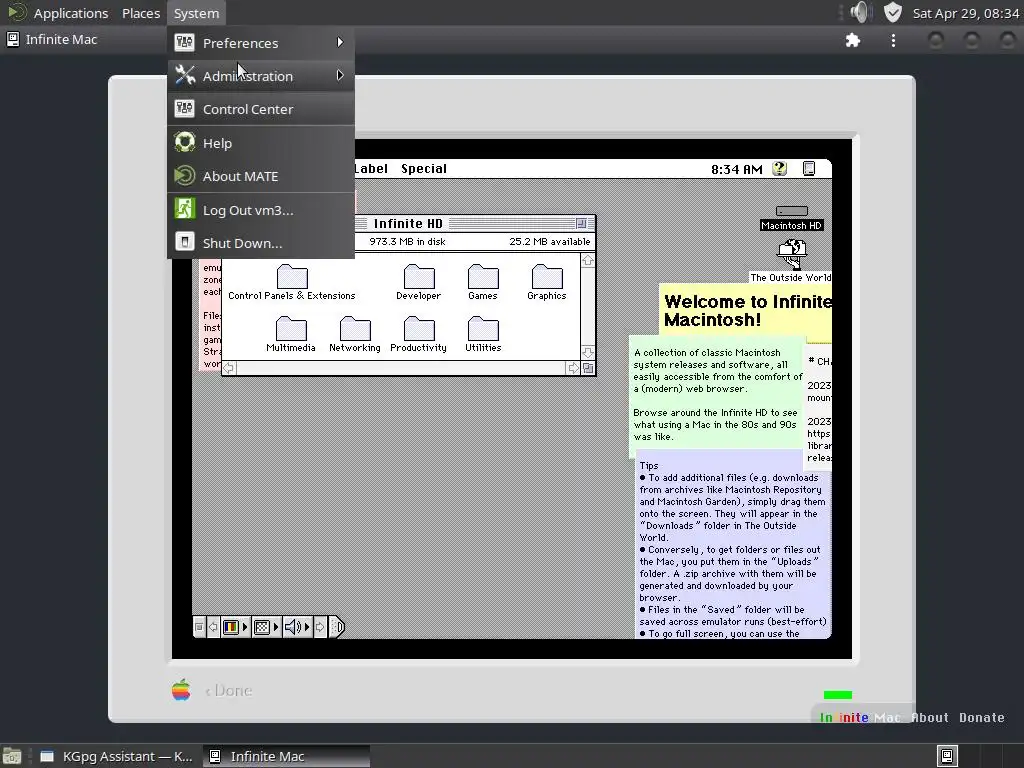
Task: Open the application switcher menu icon
Action: point(808,169)
